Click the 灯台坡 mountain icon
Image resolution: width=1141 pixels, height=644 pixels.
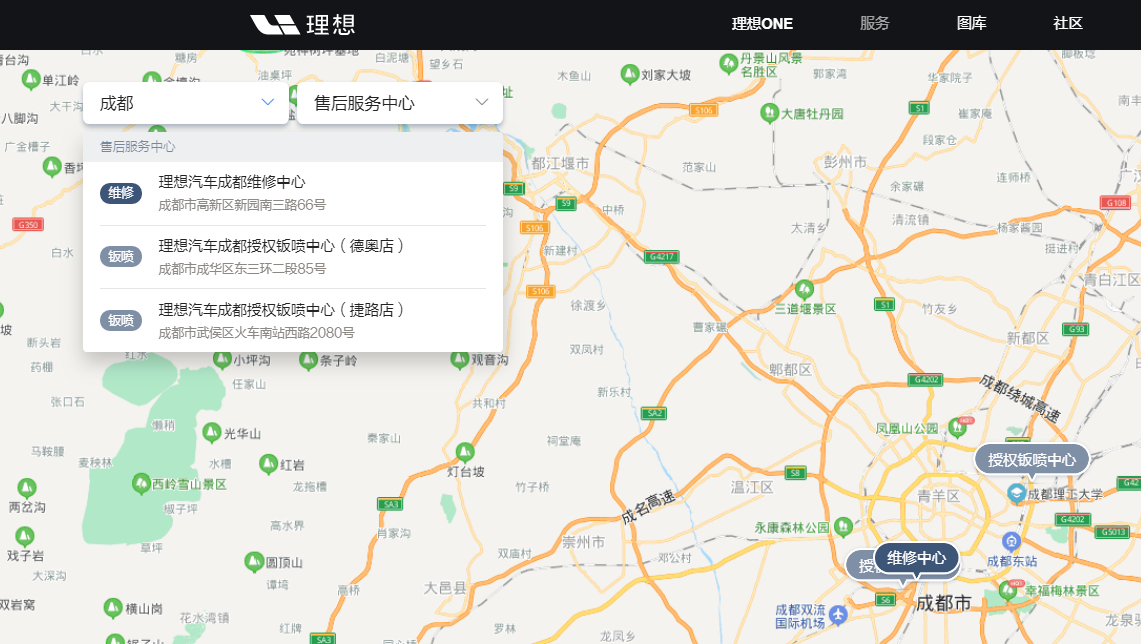(x=465, y=453)
